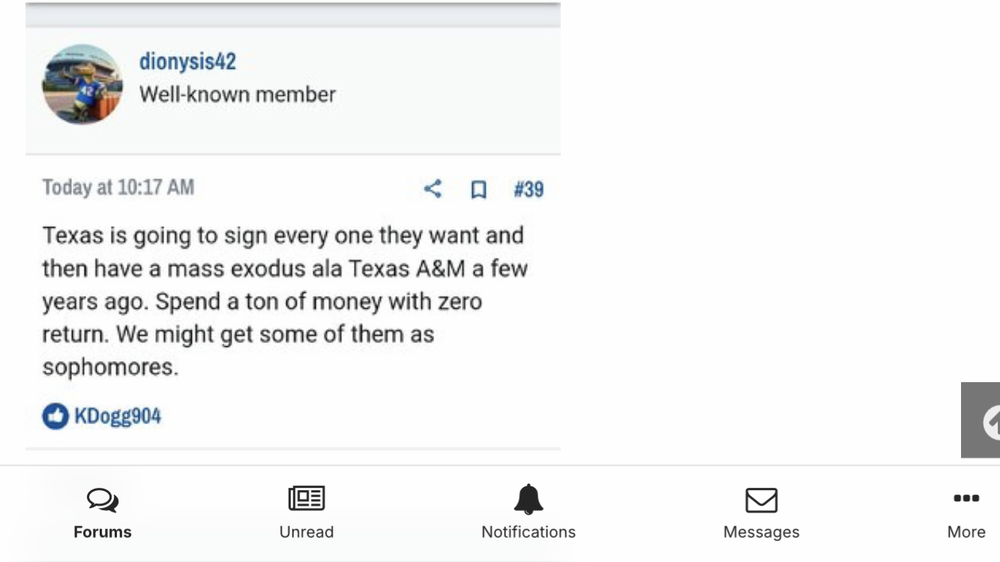
Task: Click the blue thumbs-up like icon
Action: click(x=55, y=416)
